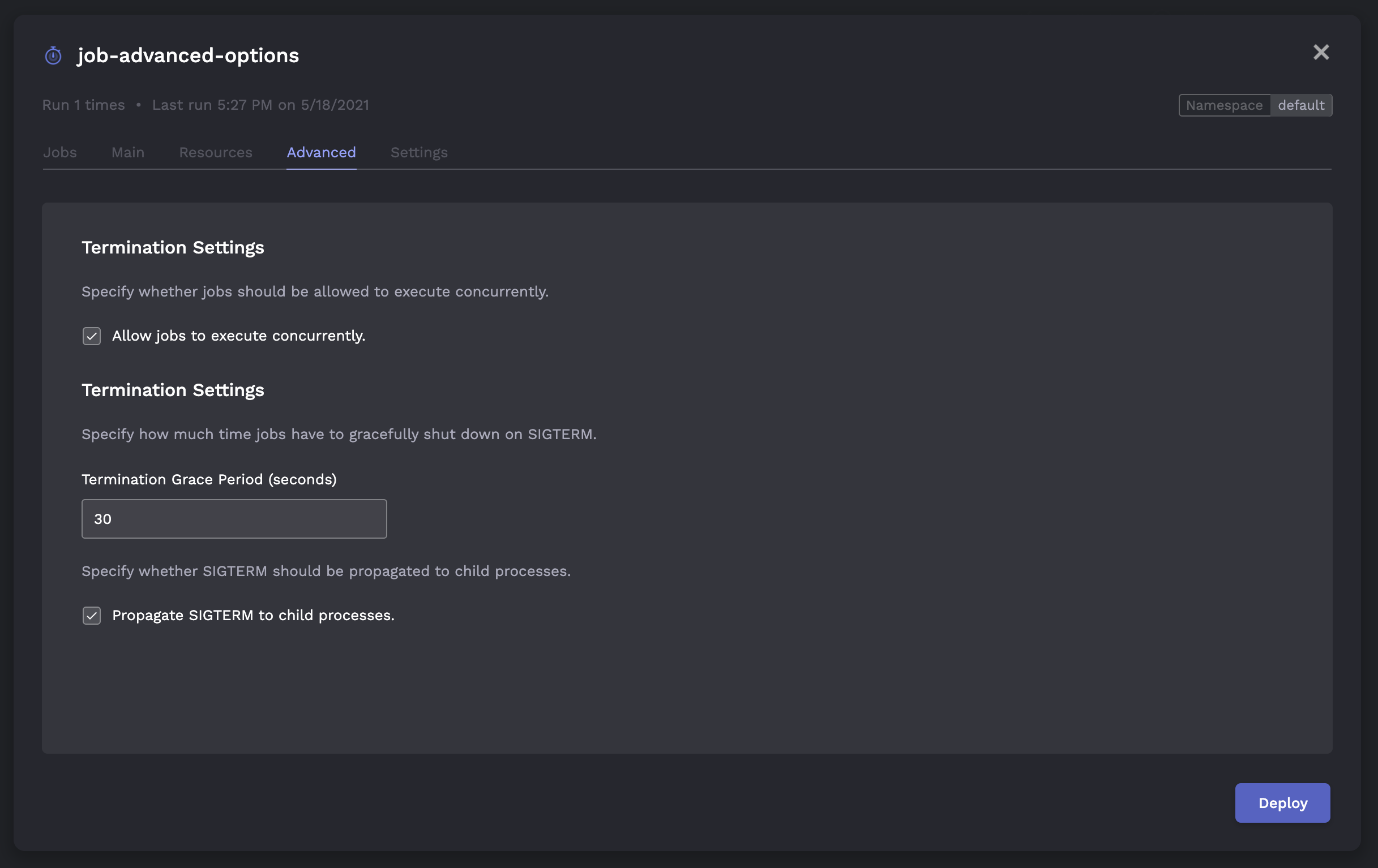Click the Namespace tag label
1378x868 pixels.
[1223, 105]
